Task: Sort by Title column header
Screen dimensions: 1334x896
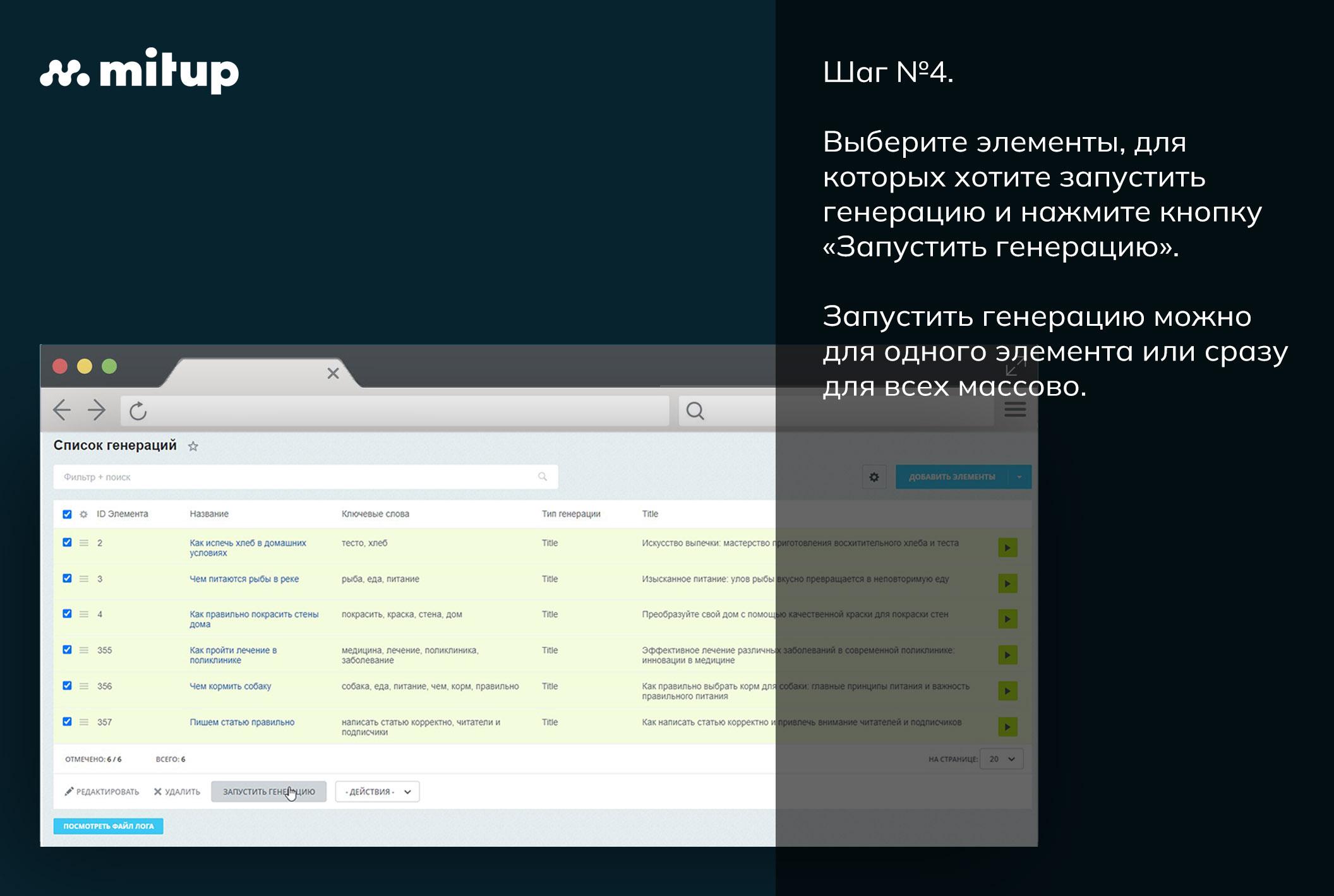Action: 650,514
